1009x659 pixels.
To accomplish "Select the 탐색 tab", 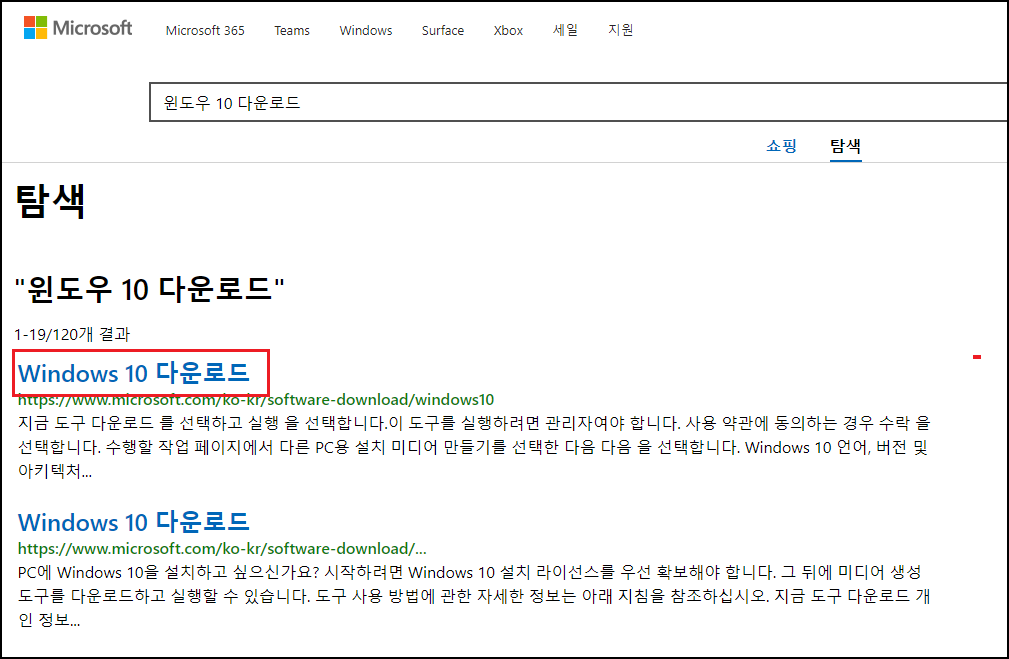I will [846, 146].
